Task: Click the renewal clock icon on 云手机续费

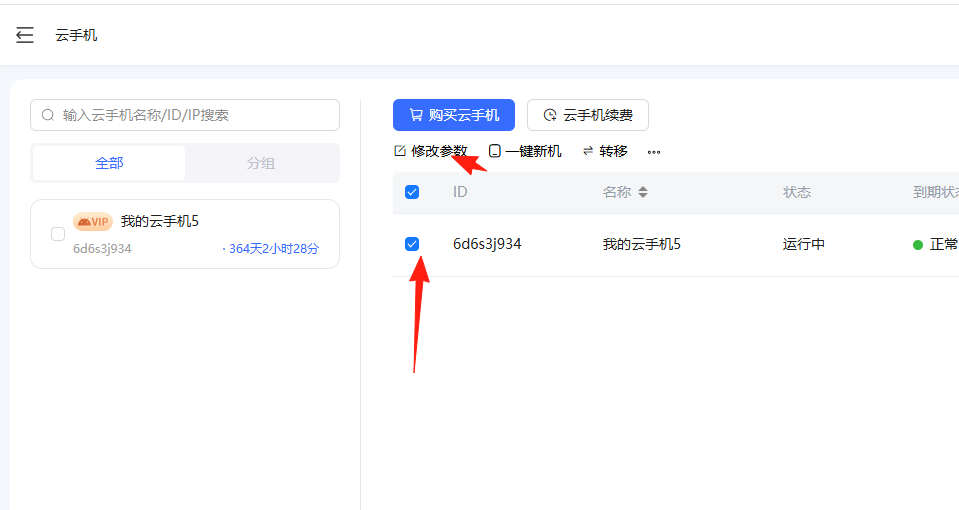Action: (x=550, y=115)
